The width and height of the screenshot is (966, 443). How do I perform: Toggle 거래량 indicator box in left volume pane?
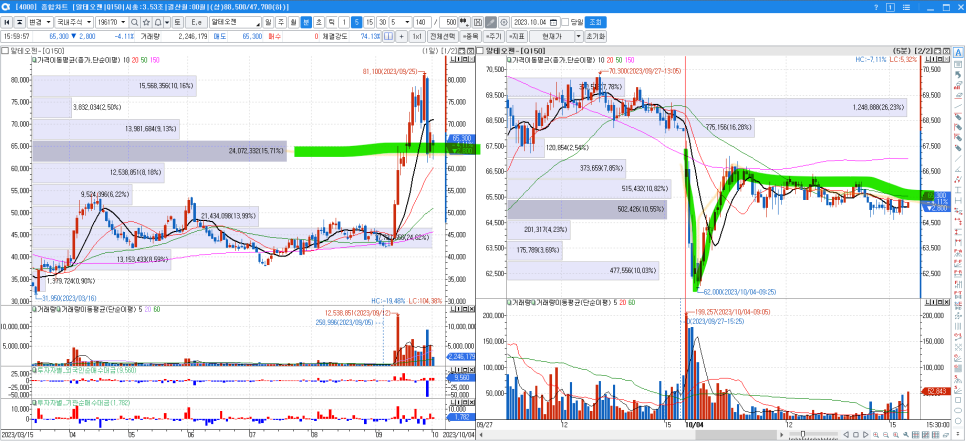coord(34,309)
